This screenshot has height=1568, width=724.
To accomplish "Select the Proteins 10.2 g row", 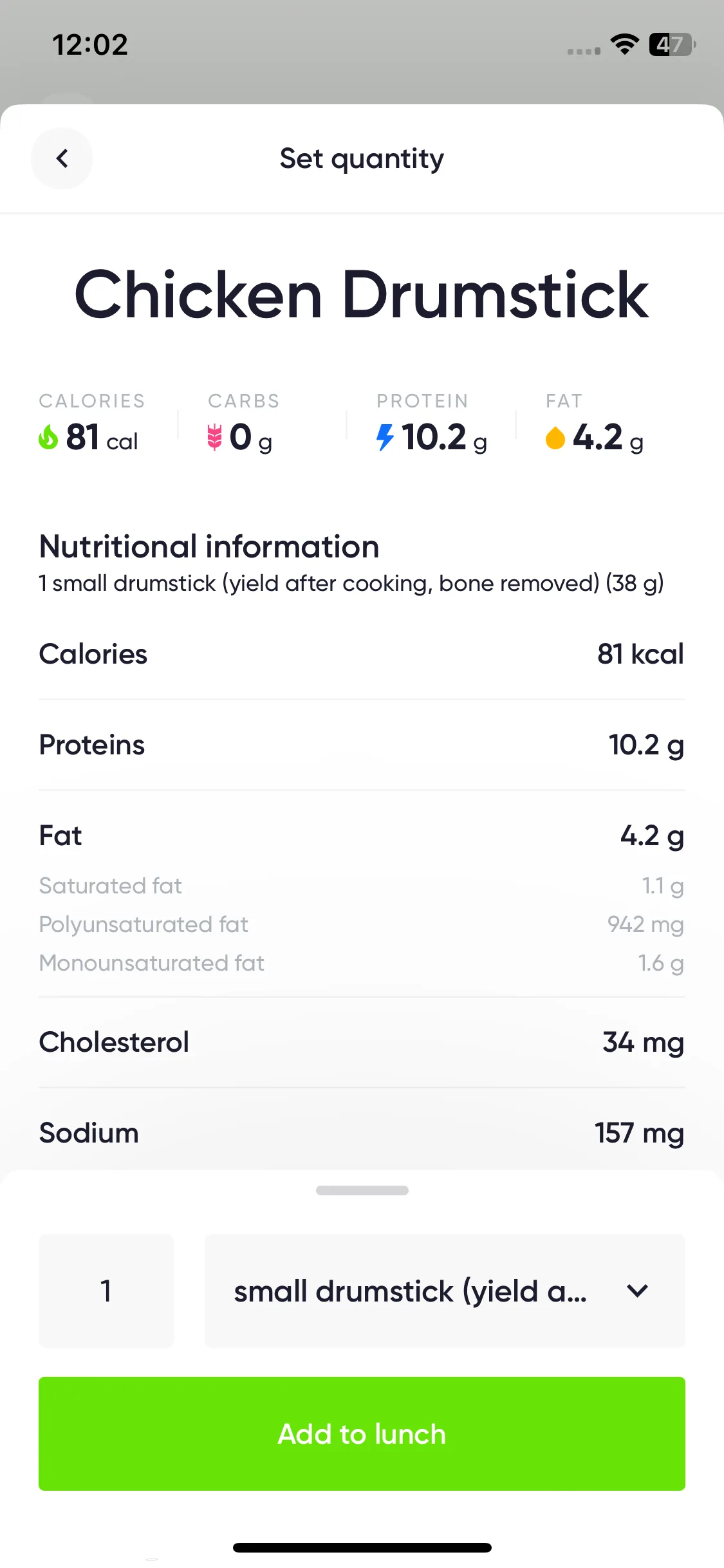I will point(362,745).
